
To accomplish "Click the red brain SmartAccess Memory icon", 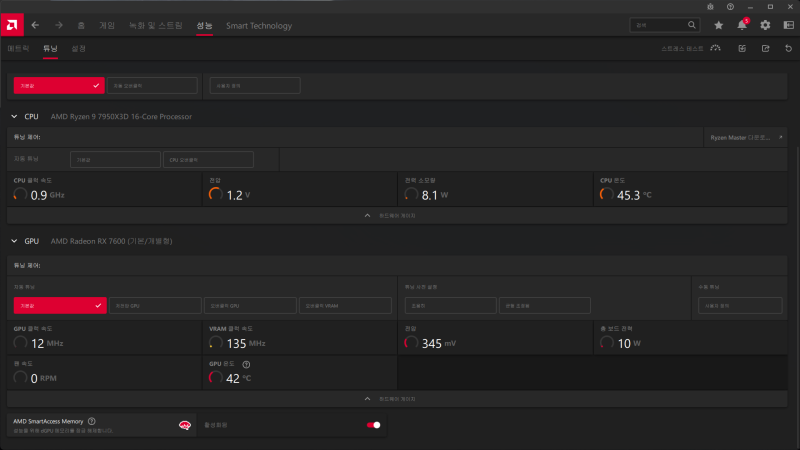I will coord(185,425).
